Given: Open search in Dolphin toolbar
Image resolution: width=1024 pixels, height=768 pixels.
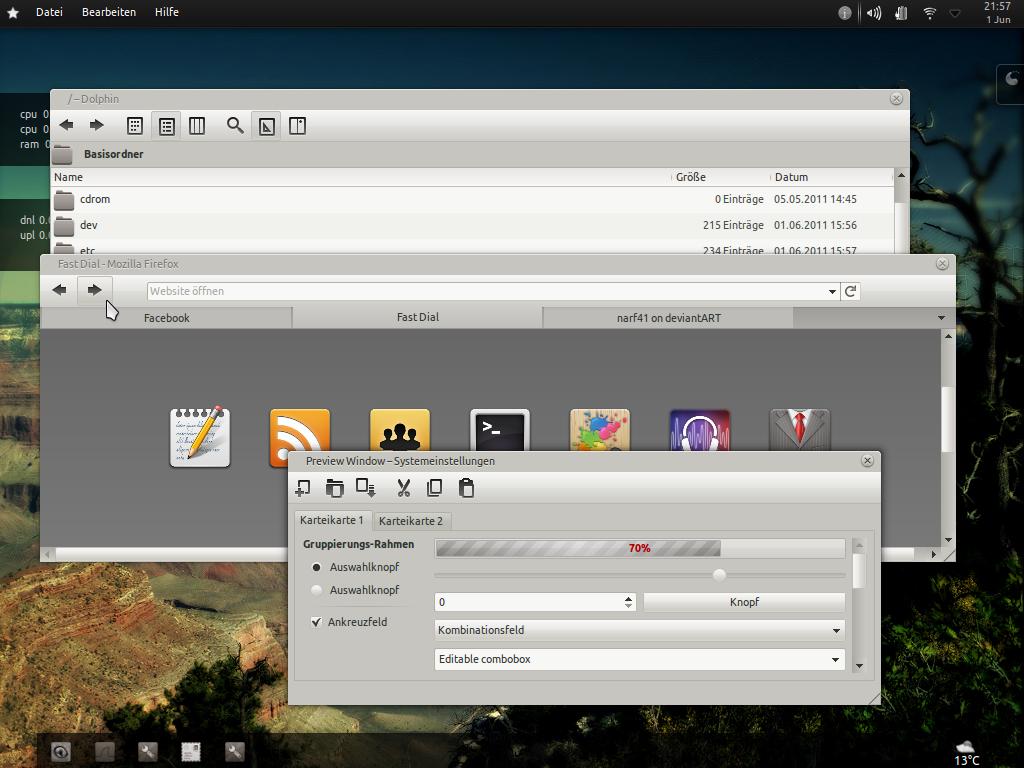Looking at the screenshot, I should point(235,125).
